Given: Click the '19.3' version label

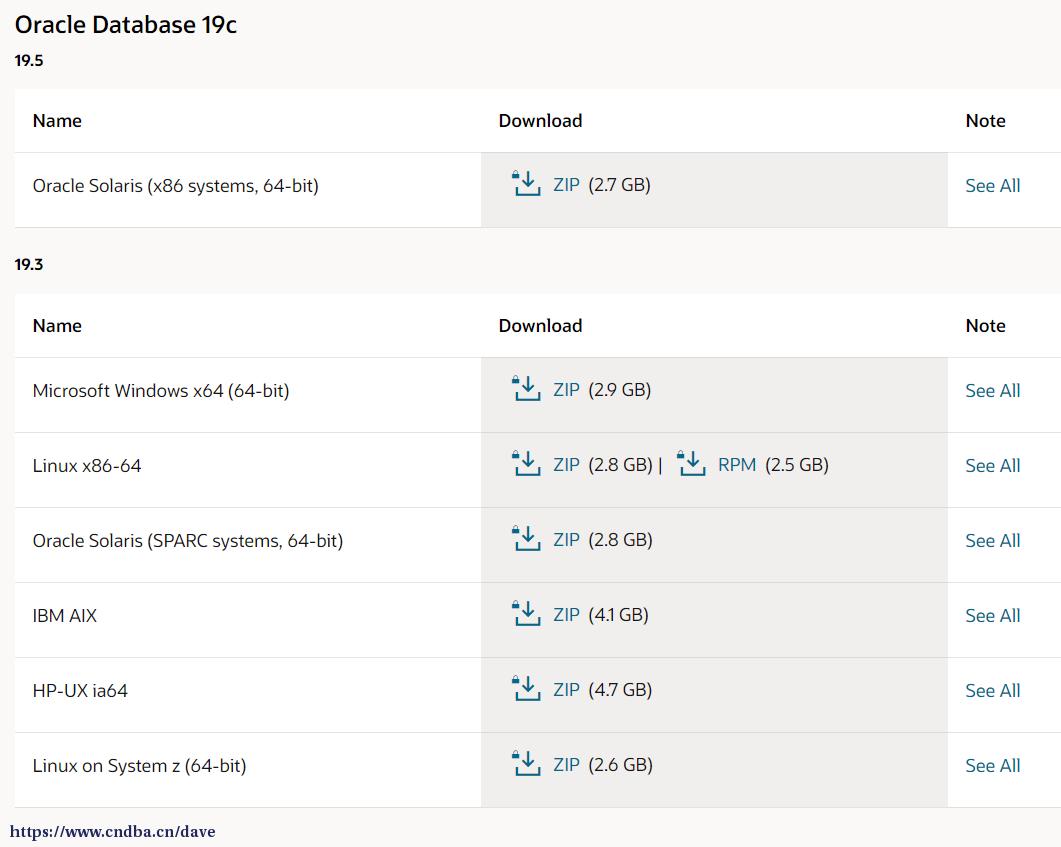Looking at the screenshot, I should [28, 265].
